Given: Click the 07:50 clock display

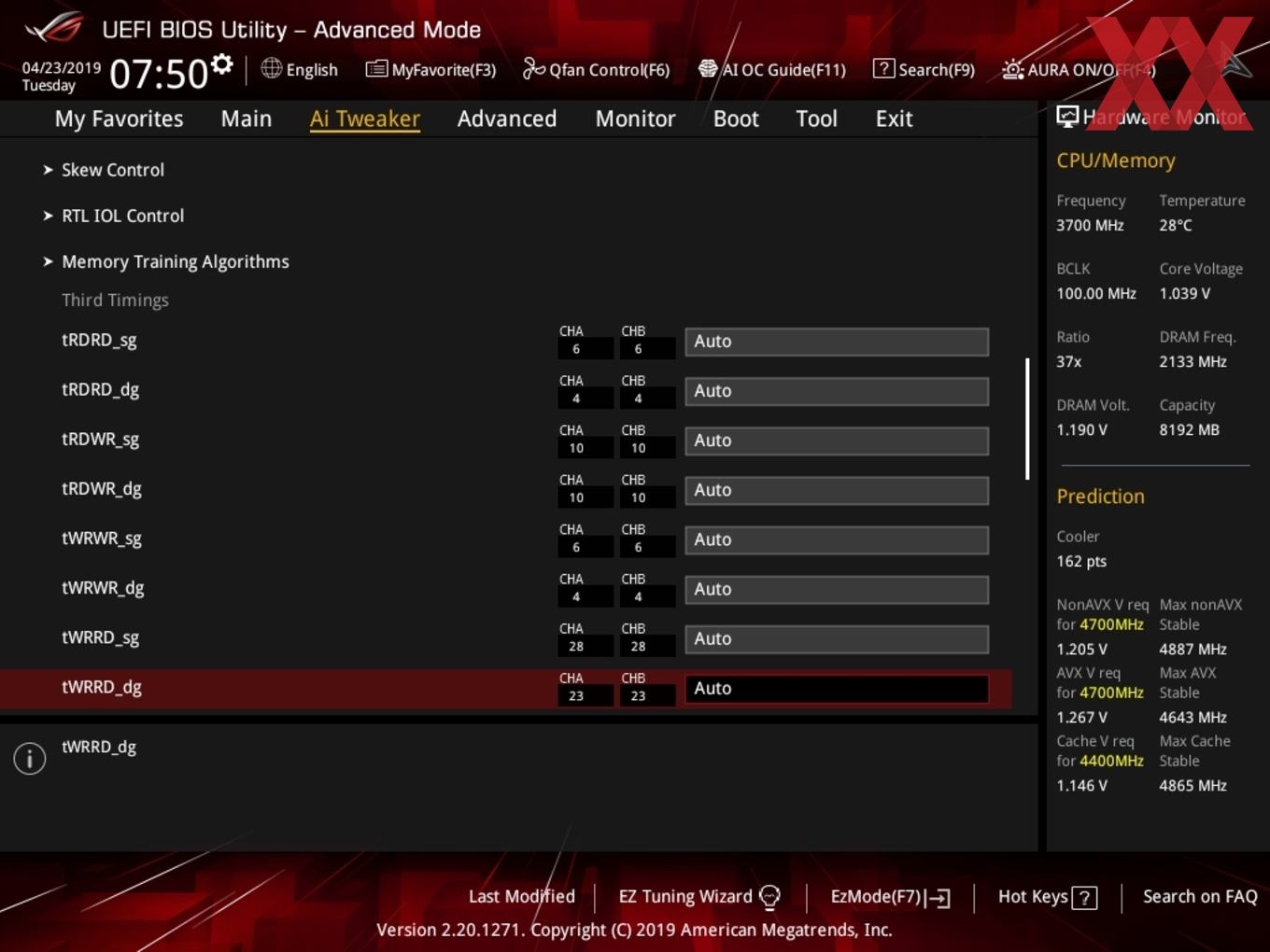Looking at the screenshot, I should point(158,74).
